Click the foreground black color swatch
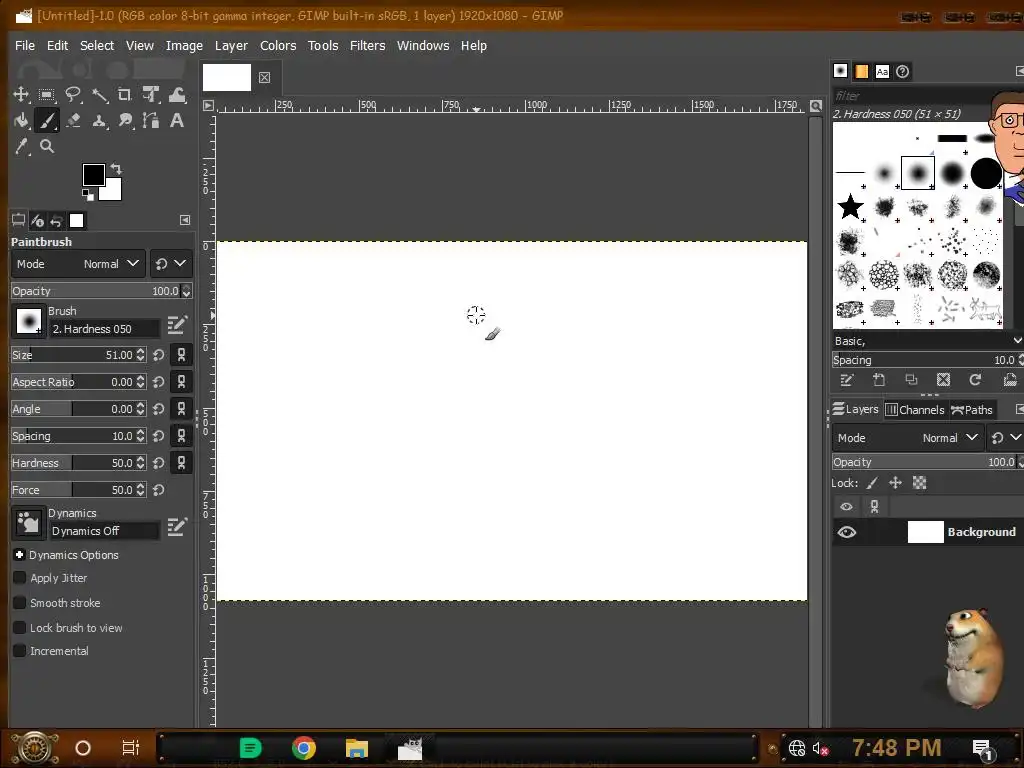Viewport: 1024px width, 768px height. coord(93,175)
